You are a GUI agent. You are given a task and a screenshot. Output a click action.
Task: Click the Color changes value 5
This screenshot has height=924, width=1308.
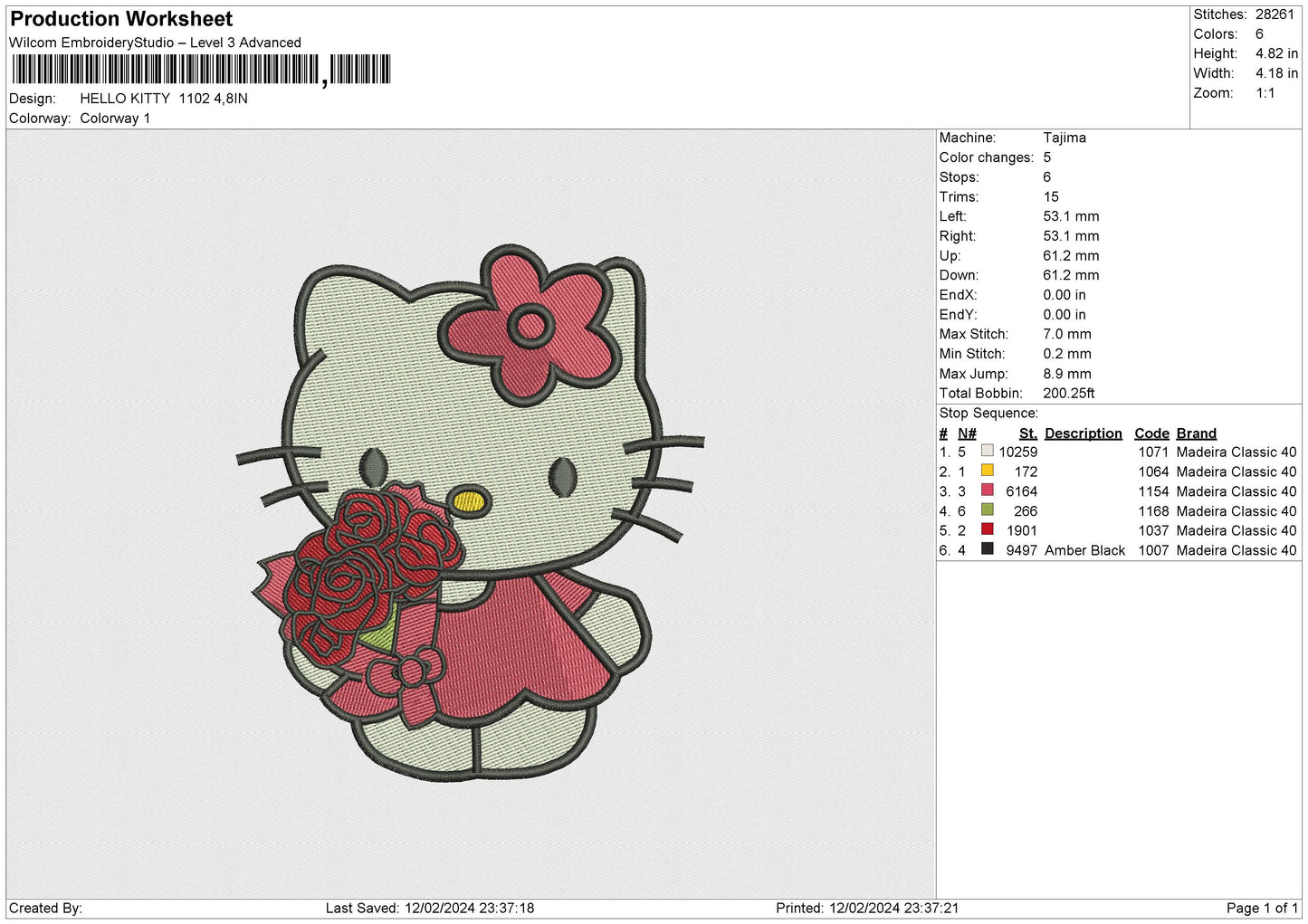coord(1047,157)
